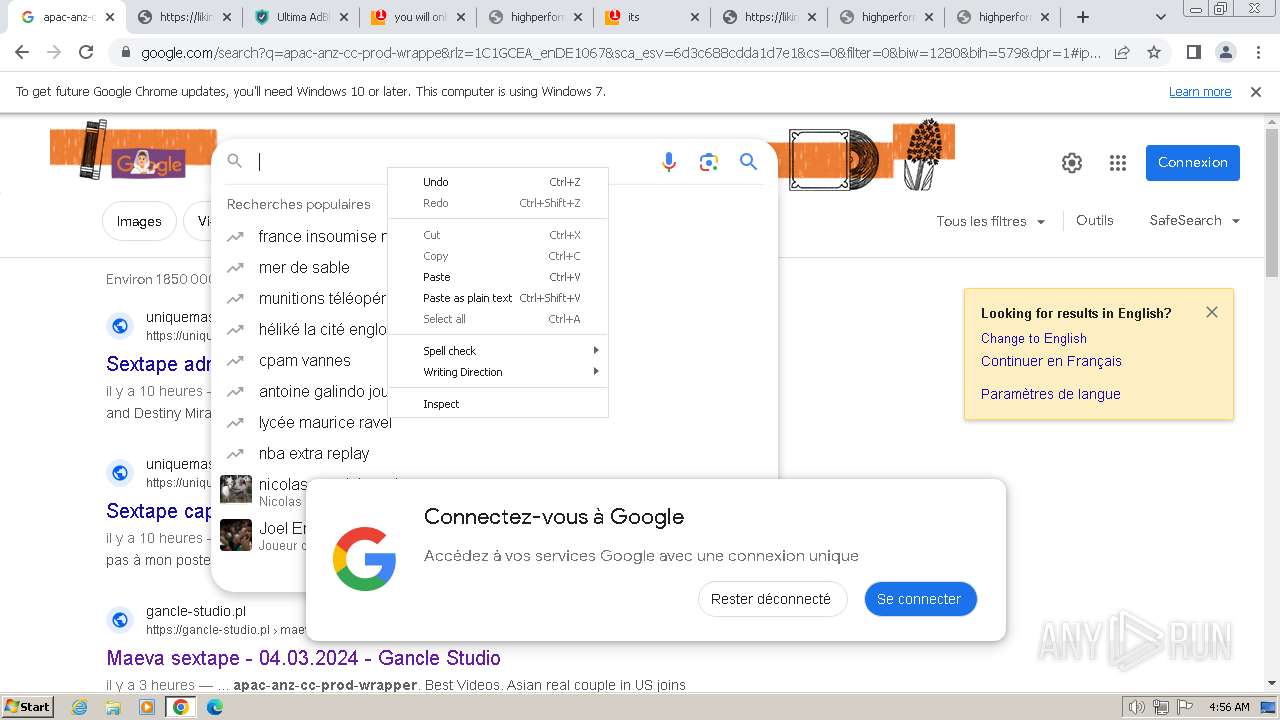This screenshot has width=1280, height=720.
Task: Expand the Spell check submenu
Action: pyautogui.click(x=498, y=351)
